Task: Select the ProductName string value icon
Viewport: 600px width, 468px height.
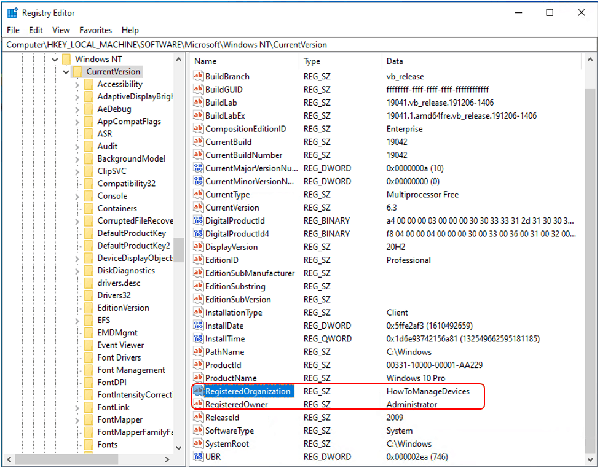Action: (x=197, y=378)
